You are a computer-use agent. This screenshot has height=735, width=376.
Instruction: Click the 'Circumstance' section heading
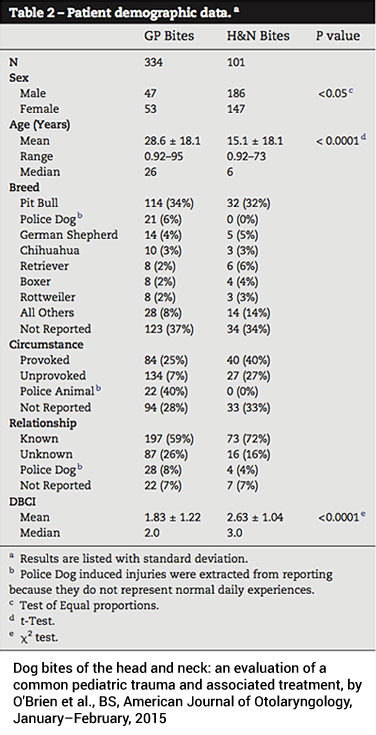coord(46,345)
